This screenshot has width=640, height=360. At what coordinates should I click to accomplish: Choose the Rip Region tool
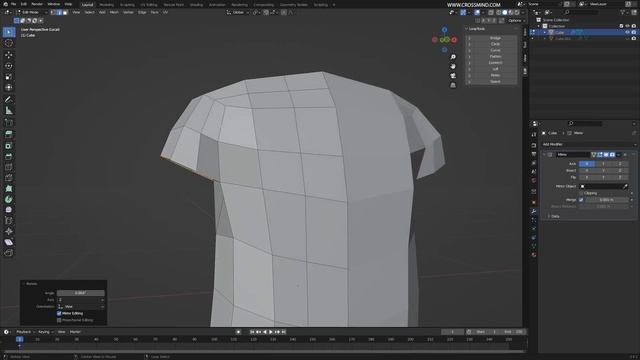pos(9,253)
